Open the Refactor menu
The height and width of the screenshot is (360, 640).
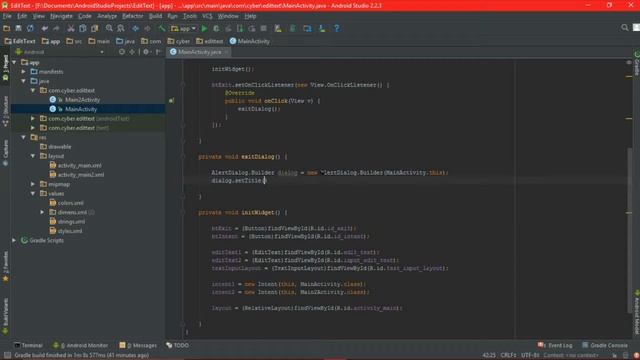click(133, 16)
